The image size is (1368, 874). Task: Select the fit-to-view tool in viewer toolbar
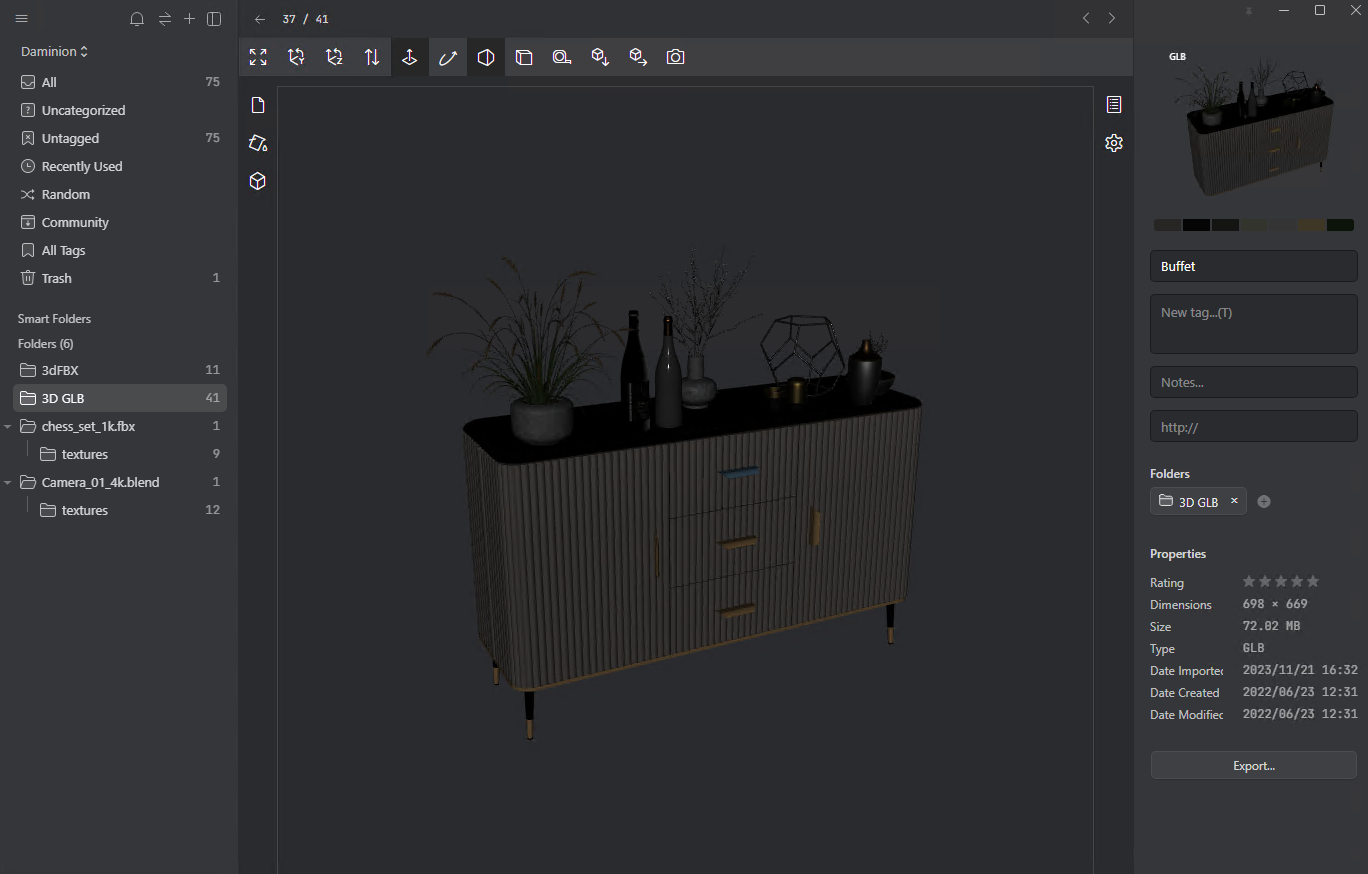point(258,57)
